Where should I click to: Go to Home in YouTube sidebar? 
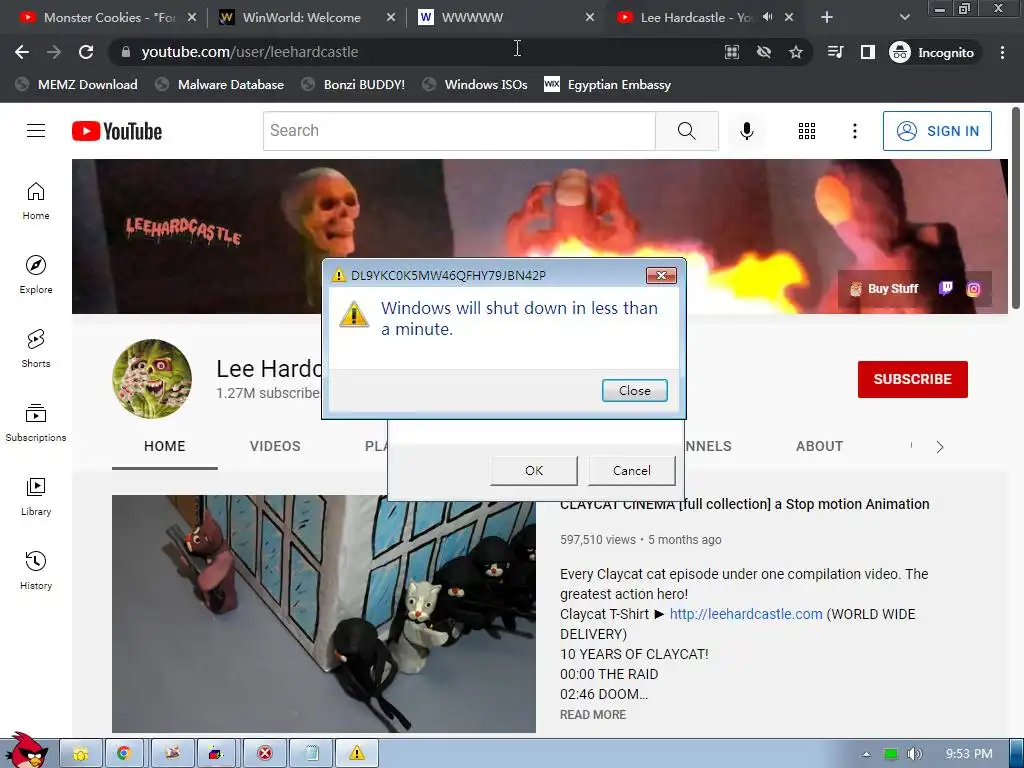pyautogui.click(x=36, y=201)
